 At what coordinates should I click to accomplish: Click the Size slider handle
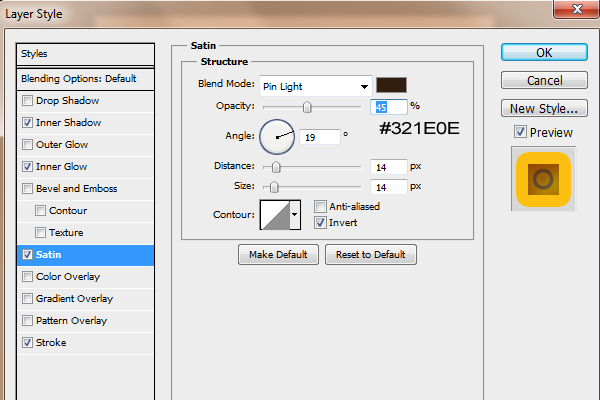pos(274,187)
